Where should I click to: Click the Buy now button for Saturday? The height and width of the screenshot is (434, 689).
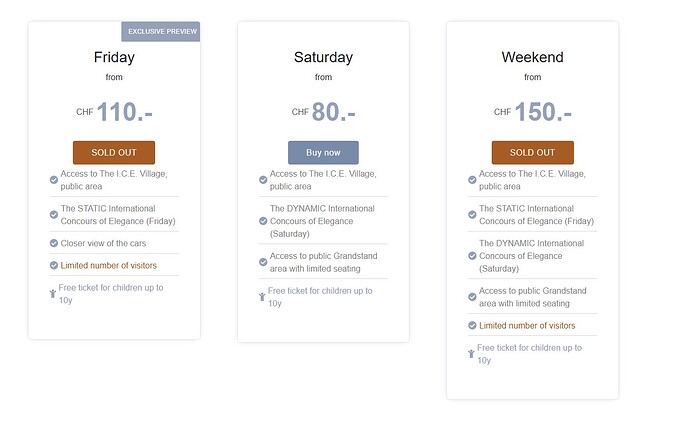[x=323, y=152]
